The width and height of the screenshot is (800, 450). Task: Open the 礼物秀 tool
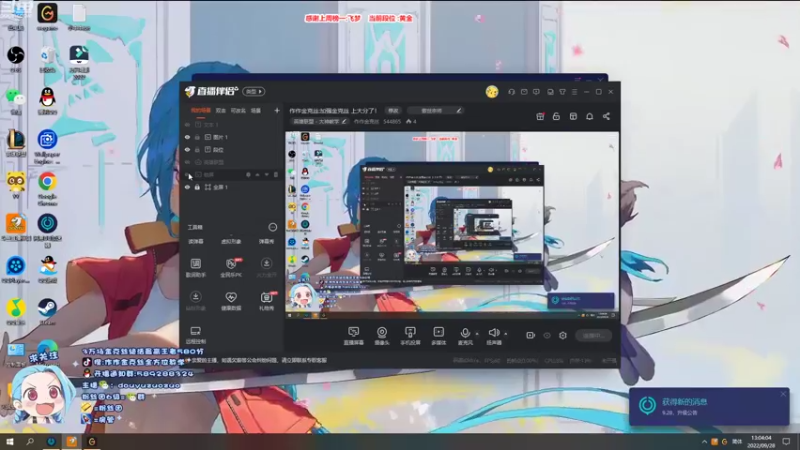tap(266, 301)
